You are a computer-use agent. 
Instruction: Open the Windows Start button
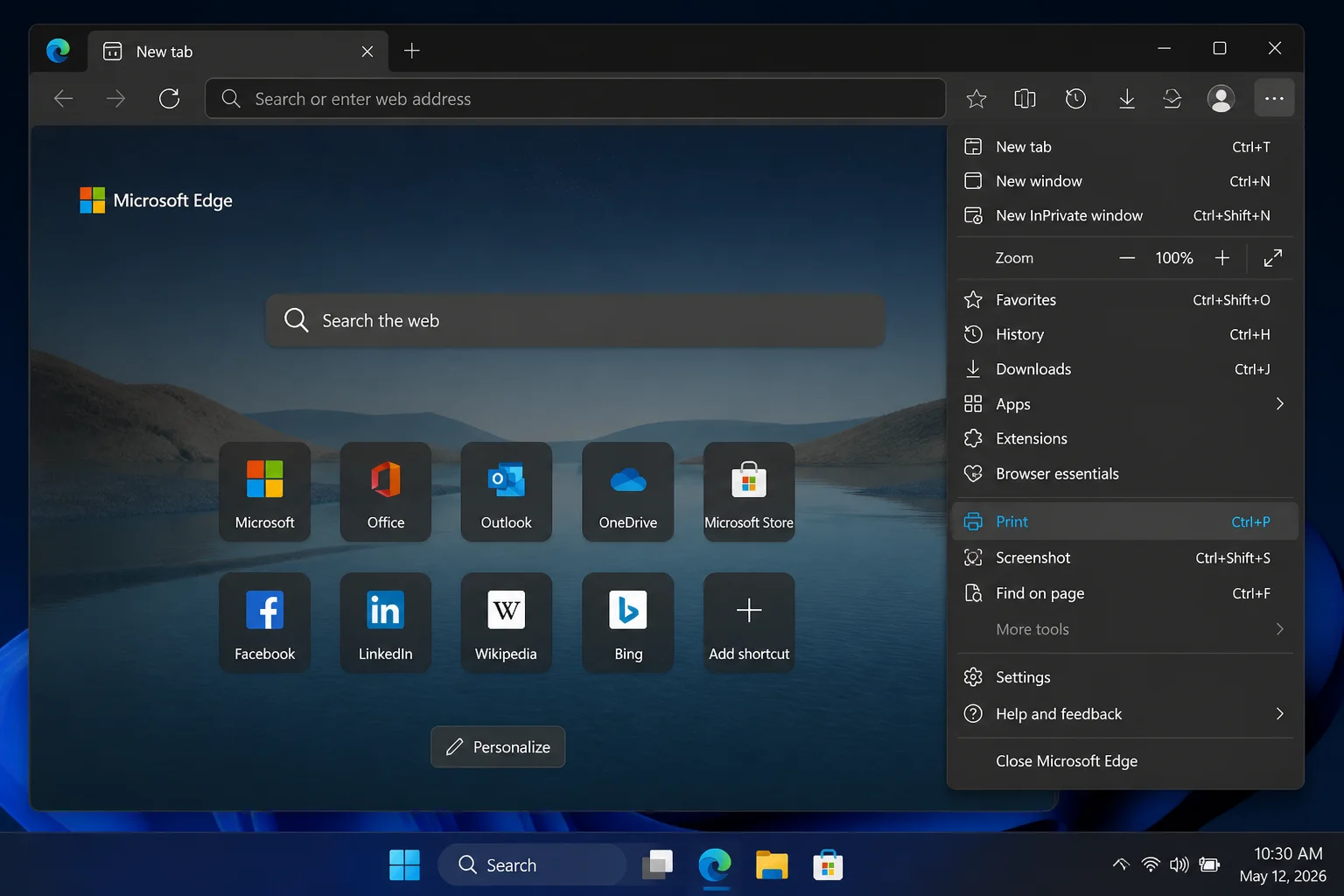coord(404,865)
